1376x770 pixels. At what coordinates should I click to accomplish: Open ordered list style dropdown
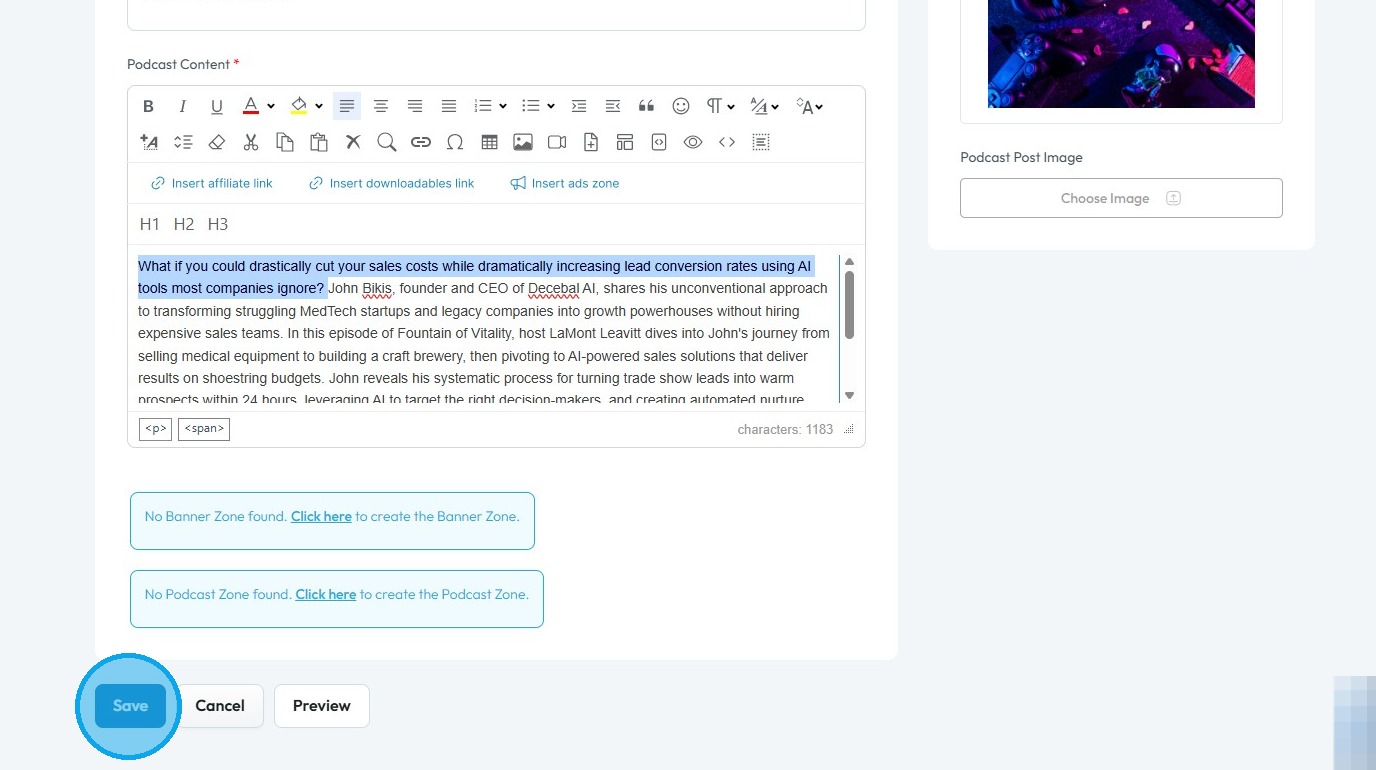click(x=503, y=106)
